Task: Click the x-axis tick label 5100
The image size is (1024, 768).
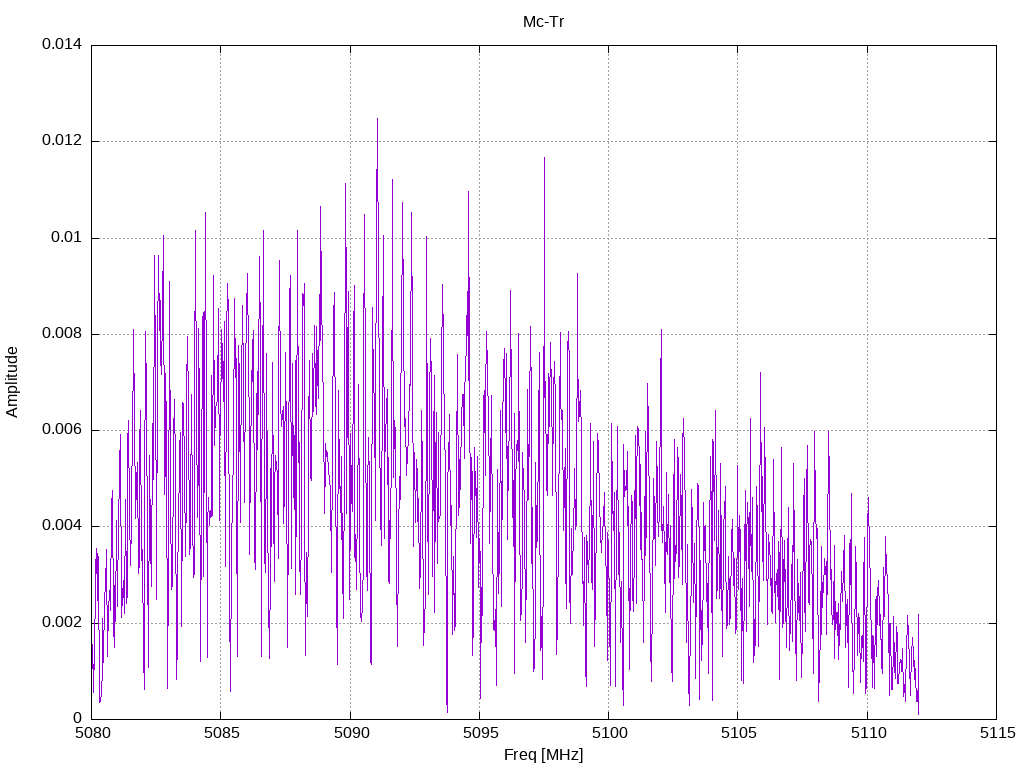Action: 609,733
